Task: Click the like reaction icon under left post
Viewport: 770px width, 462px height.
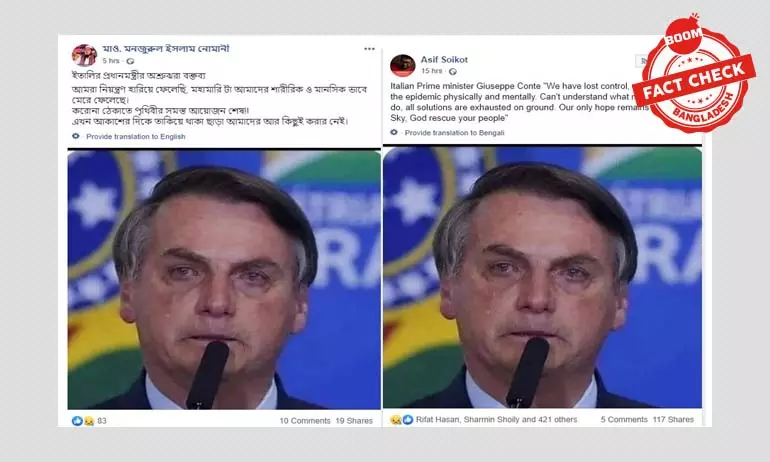Action: click(78, 421)
